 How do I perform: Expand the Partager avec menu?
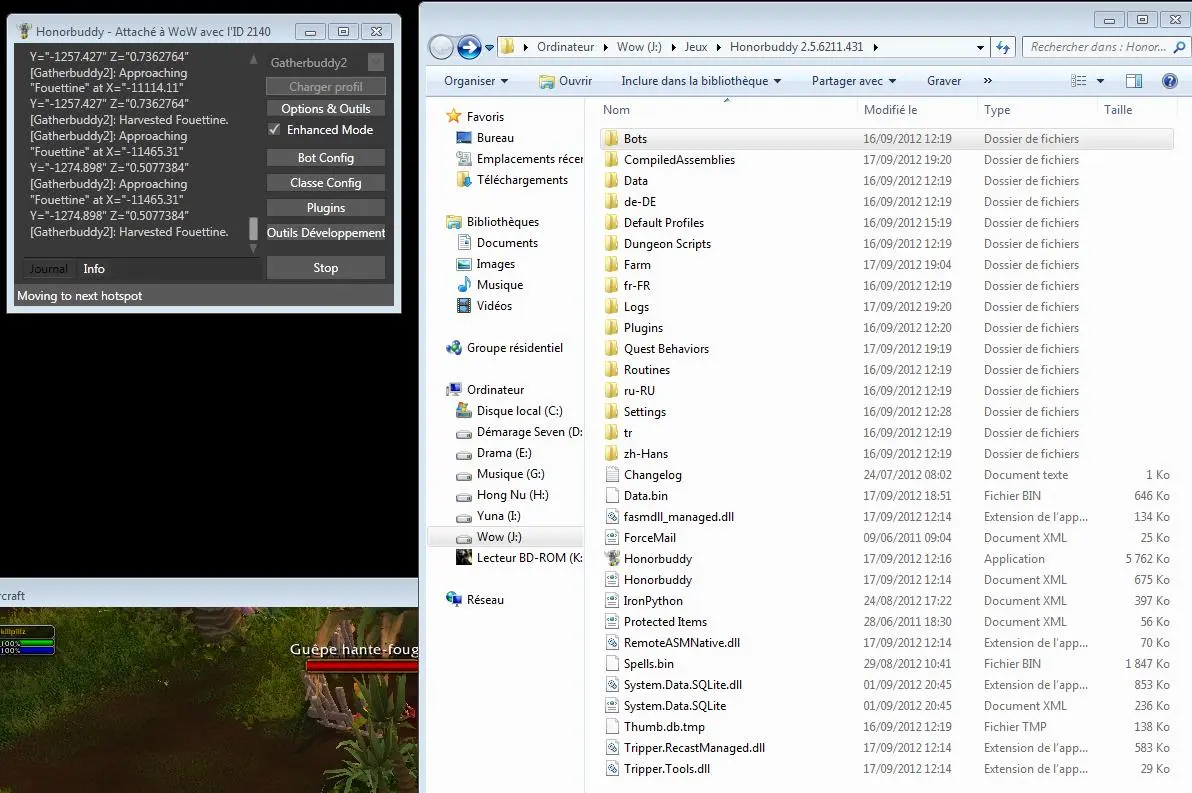pyautogui.click(x=853, y=81)
